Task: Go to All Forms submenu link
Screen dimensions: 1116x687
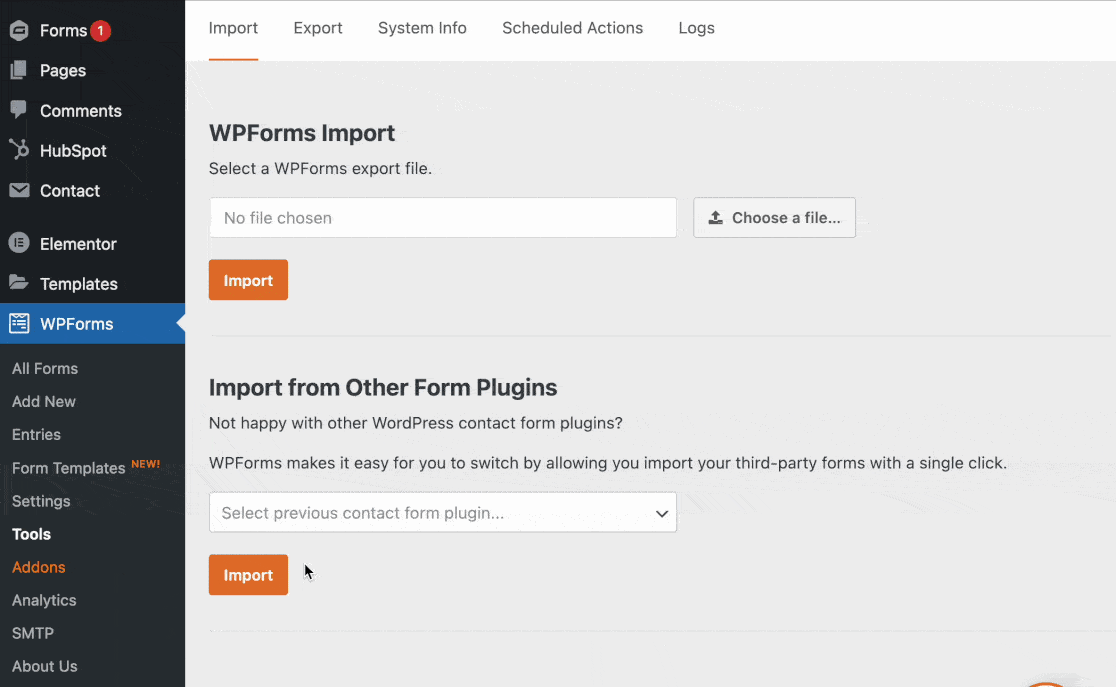Action: (x=45, y=368)
